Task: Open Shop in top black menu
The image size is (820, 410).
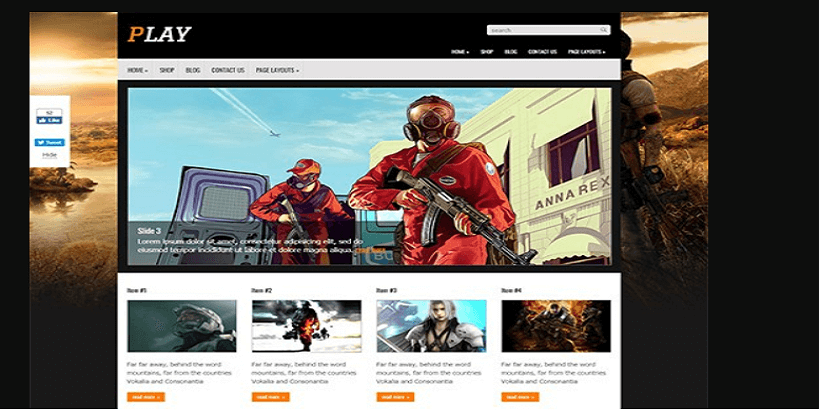Action: [487, 52]
